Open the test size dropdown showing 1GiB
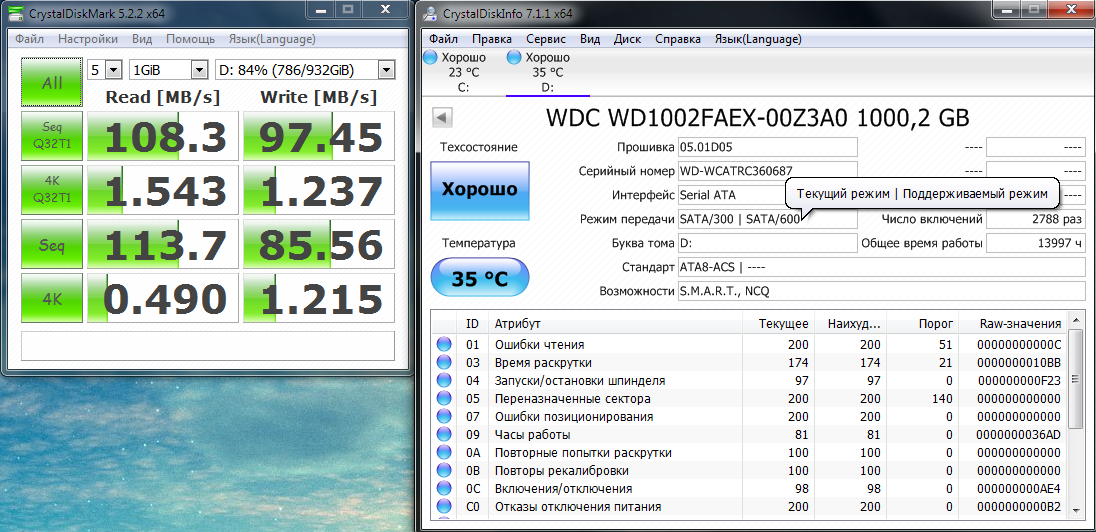1096x532 pixels. (169, 70)
